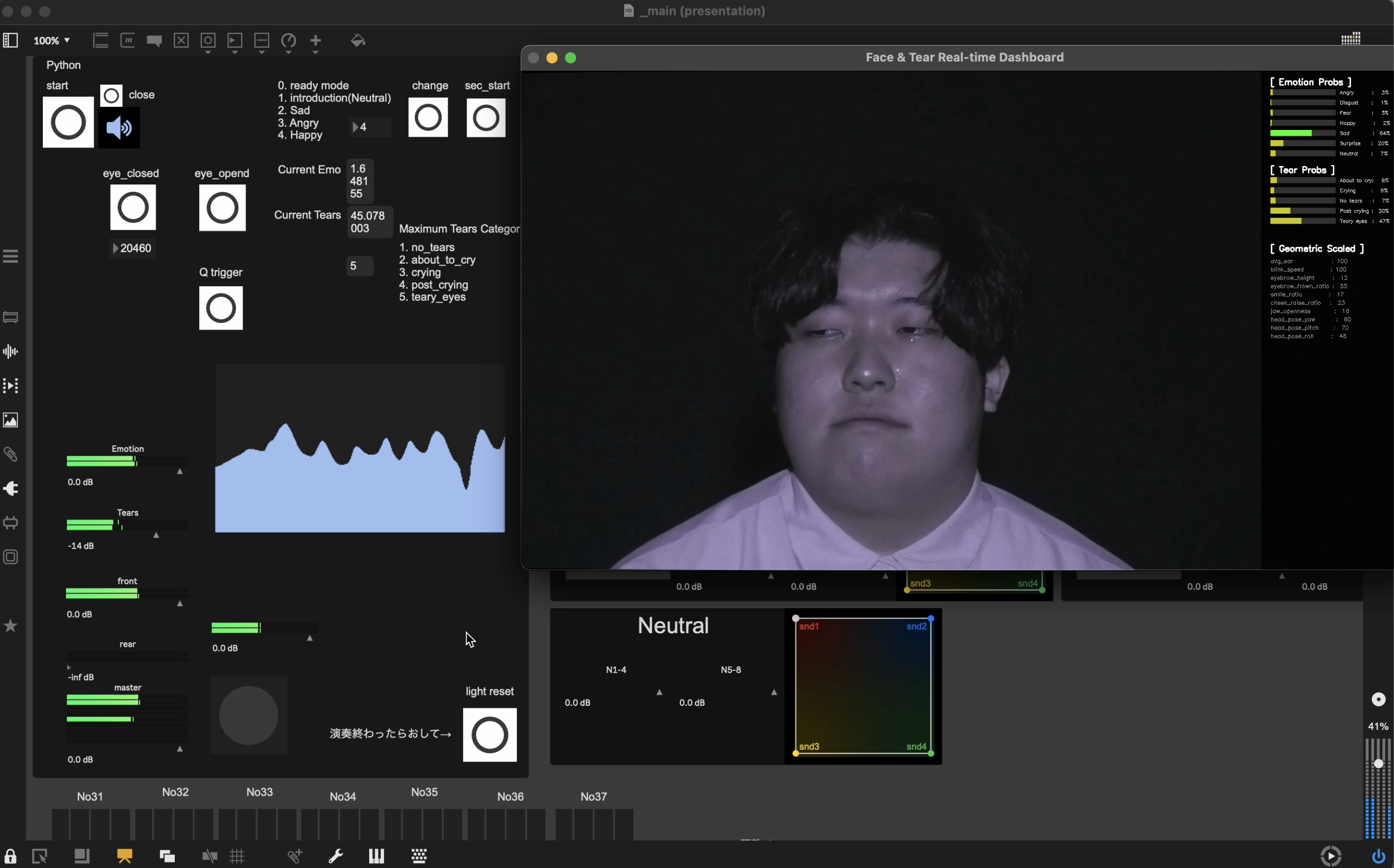Toggle the patcher lock icon
This screenshot has width=1394, height=868.
click(10, 856)
